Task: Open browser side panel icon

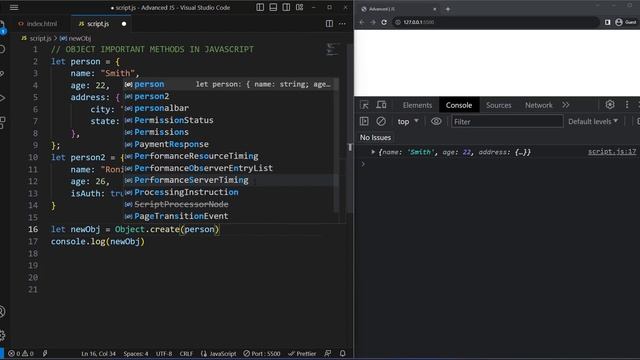Action: [x=607, y=22]
